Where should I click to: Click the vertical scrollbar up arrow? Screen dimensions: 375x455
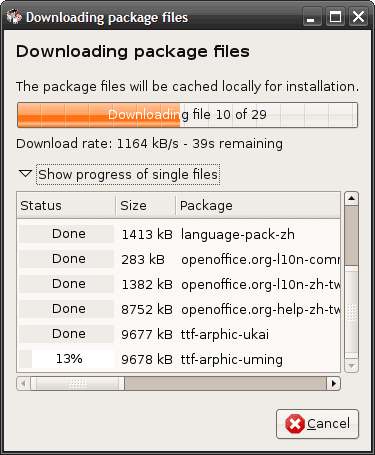click(x=351, y=199)
